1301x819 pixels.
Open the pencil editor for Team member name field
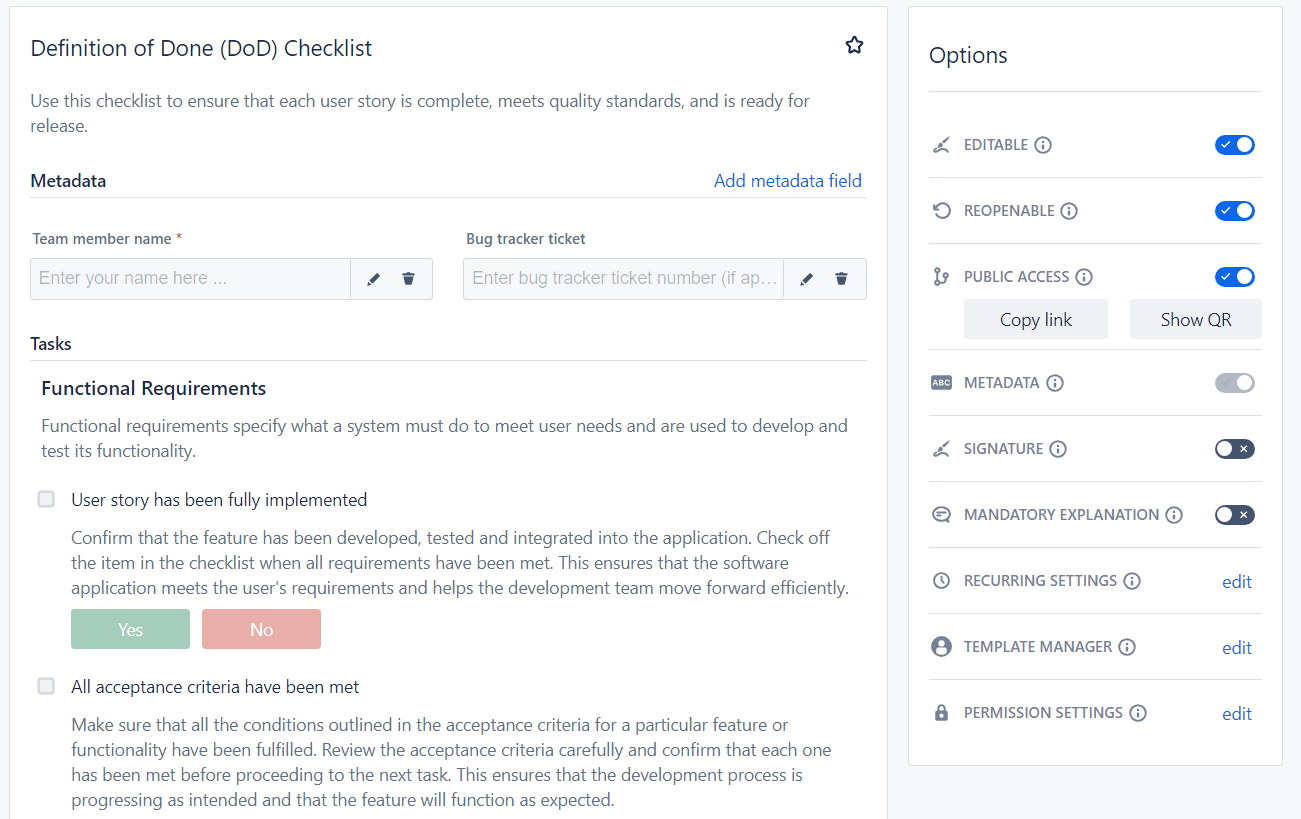pyautogui.click(x=373, y=279)
